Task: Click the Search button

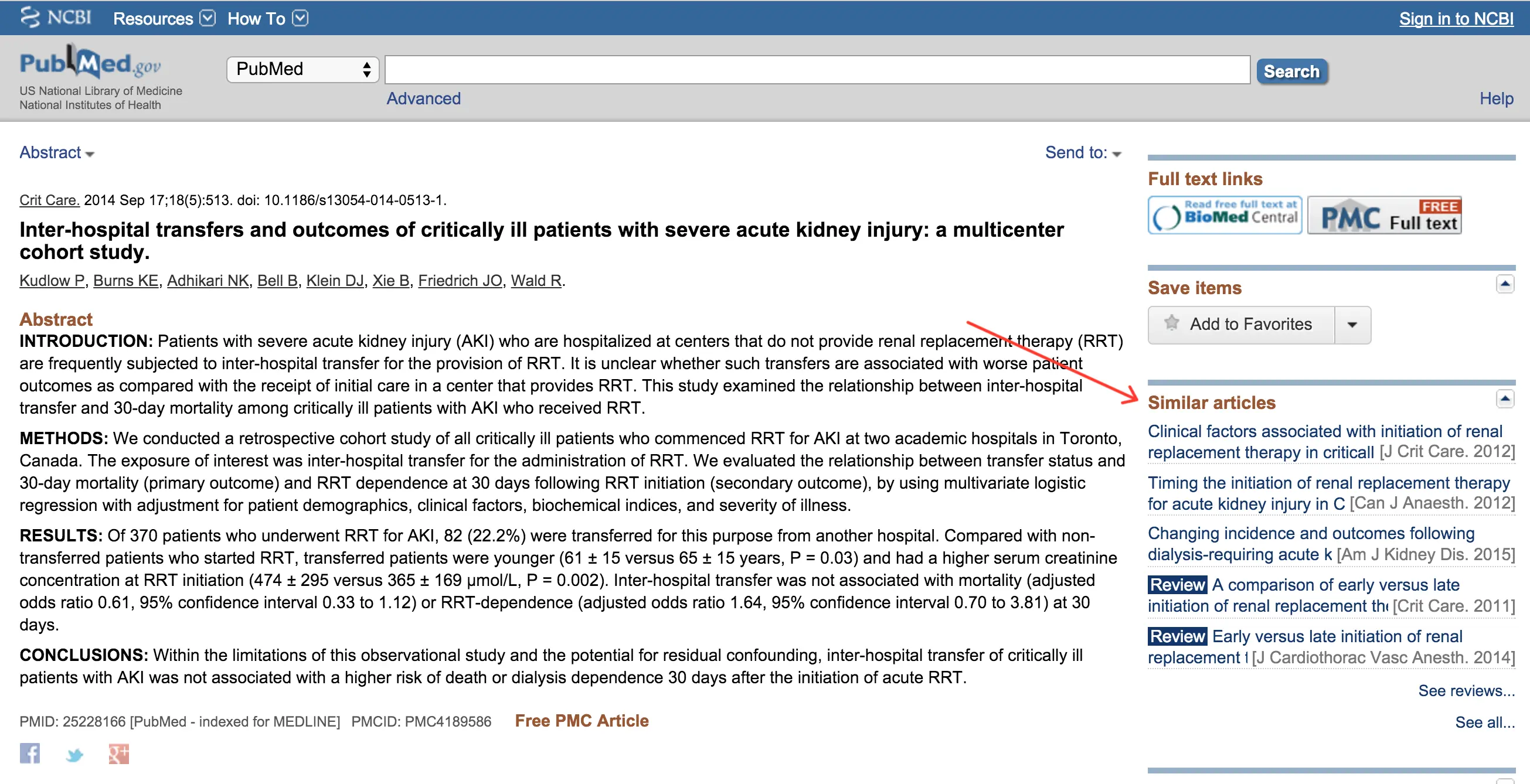Action: pos(1291,71)
